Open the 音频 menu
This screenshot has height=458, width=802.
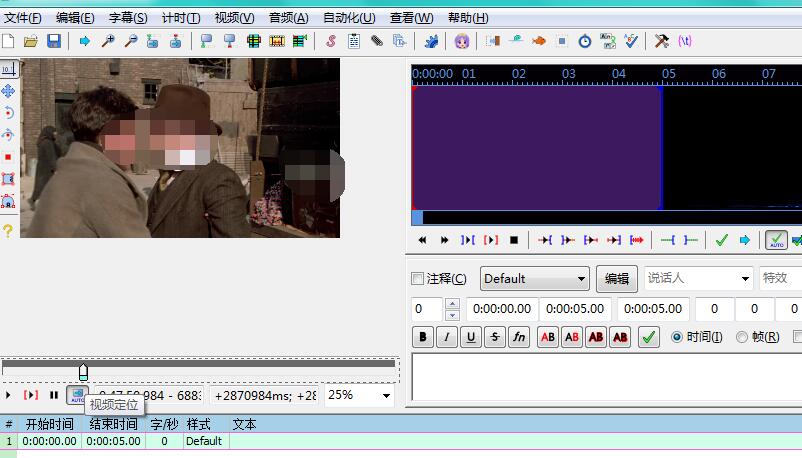click(x=288, y=18)
